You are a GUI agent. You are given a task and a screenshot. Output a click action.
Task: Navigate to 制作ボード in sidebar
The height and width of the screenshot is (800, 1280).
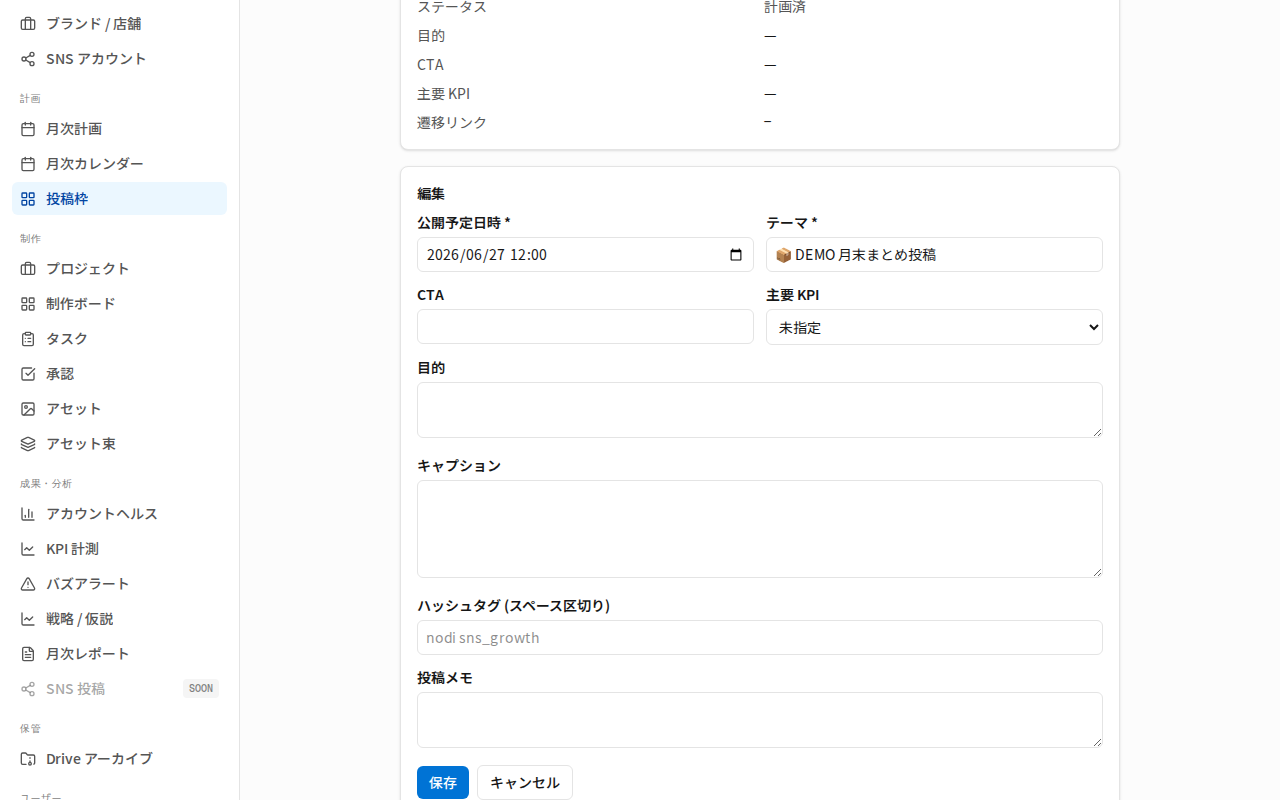click(x=119, y=304)
